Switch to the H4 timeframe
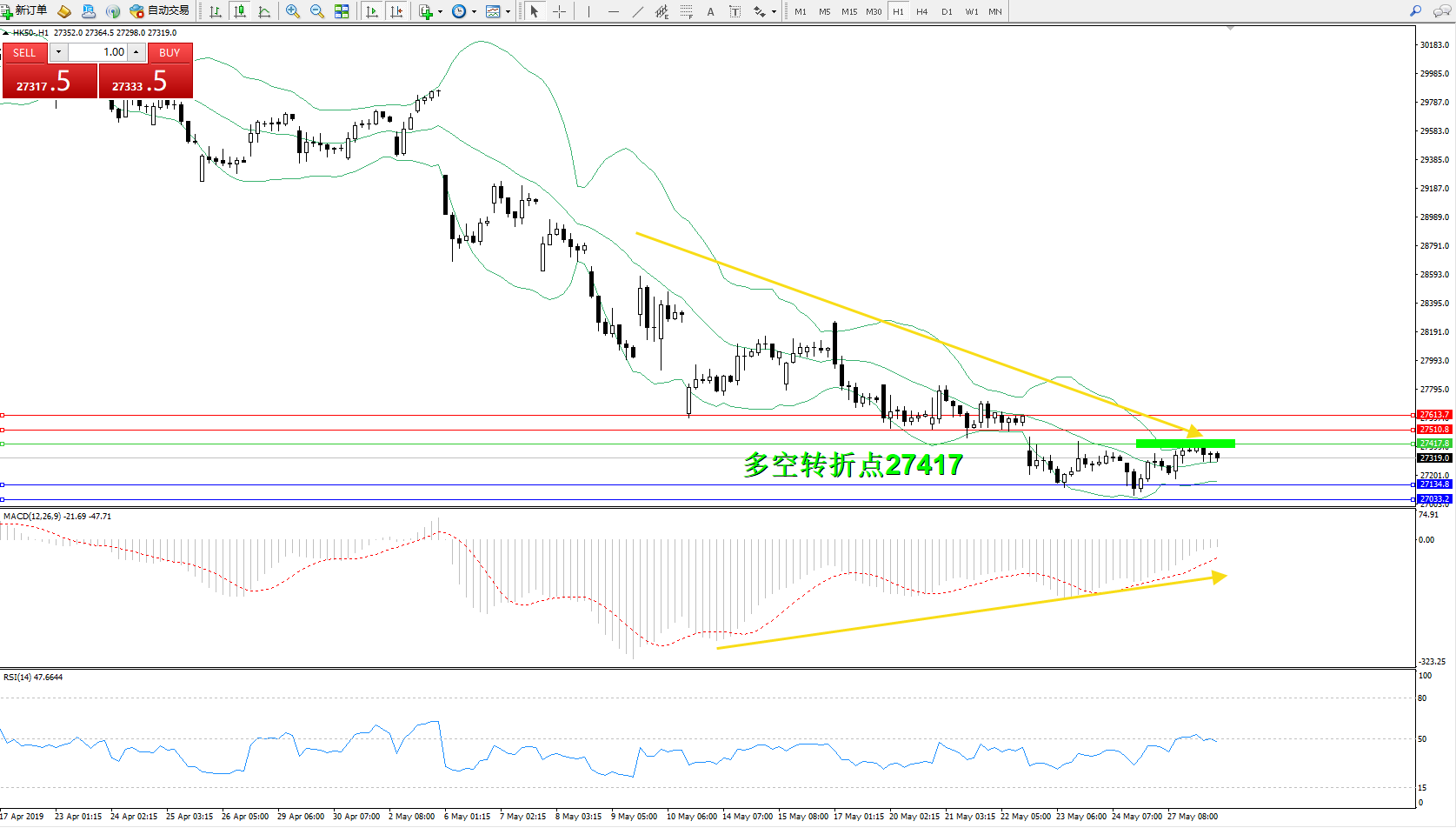 coord(922,11)
